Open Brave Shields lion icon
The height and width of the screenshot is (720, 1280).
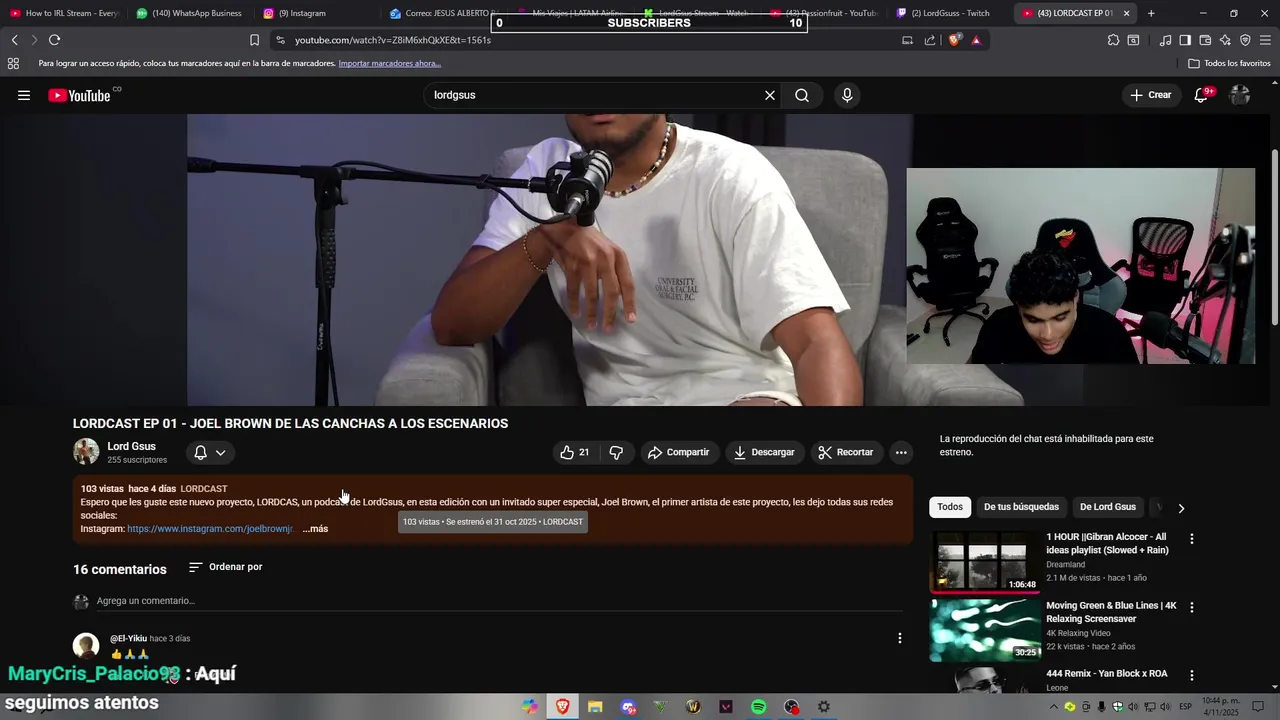pos(955,40)
